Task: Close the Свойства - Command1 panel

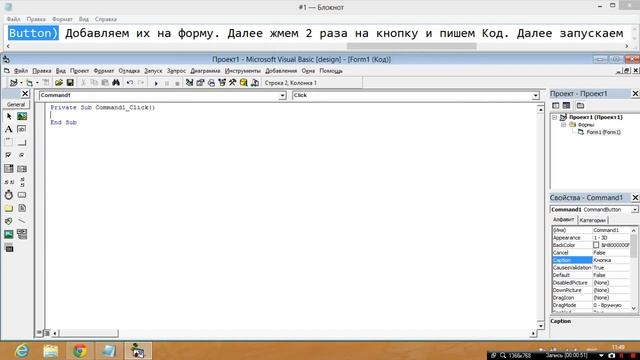Action: tap(635, 198)
